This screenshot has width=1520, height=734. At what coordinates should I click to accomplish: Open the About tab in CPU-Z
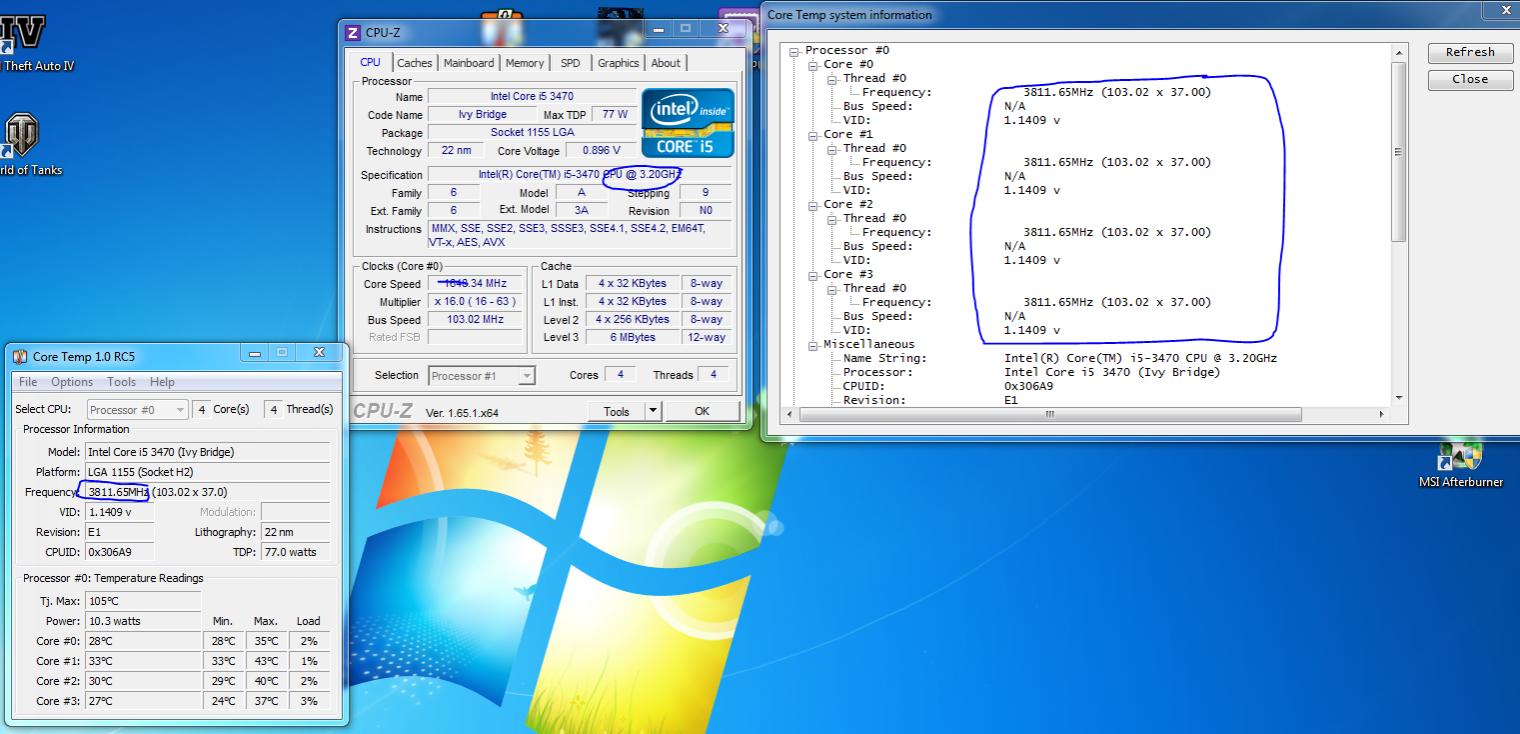[x=666, y=63]
